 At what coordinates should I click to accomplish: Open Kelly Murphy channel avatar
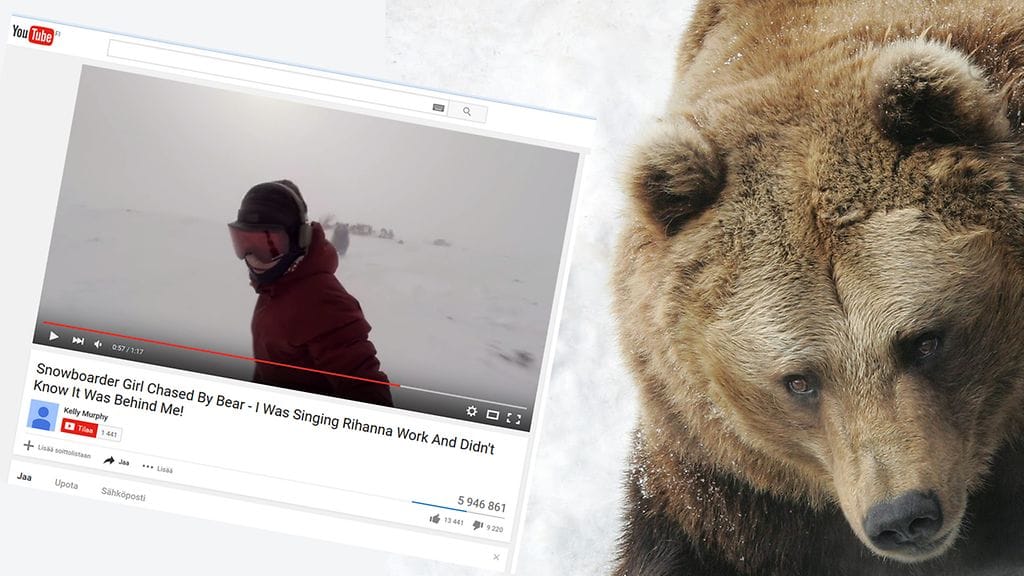pos(43,415)
